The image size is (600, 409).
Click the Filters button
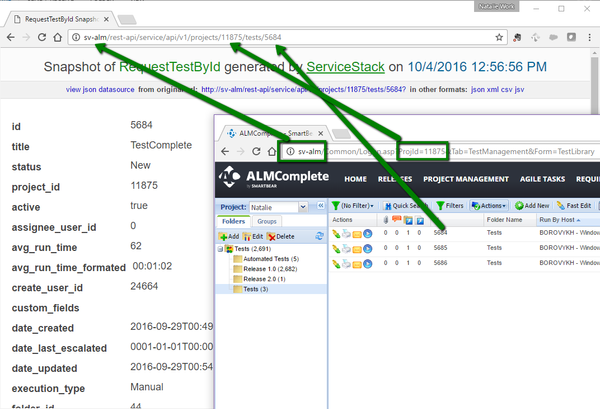pyautogui.click(x=450, y=206)
